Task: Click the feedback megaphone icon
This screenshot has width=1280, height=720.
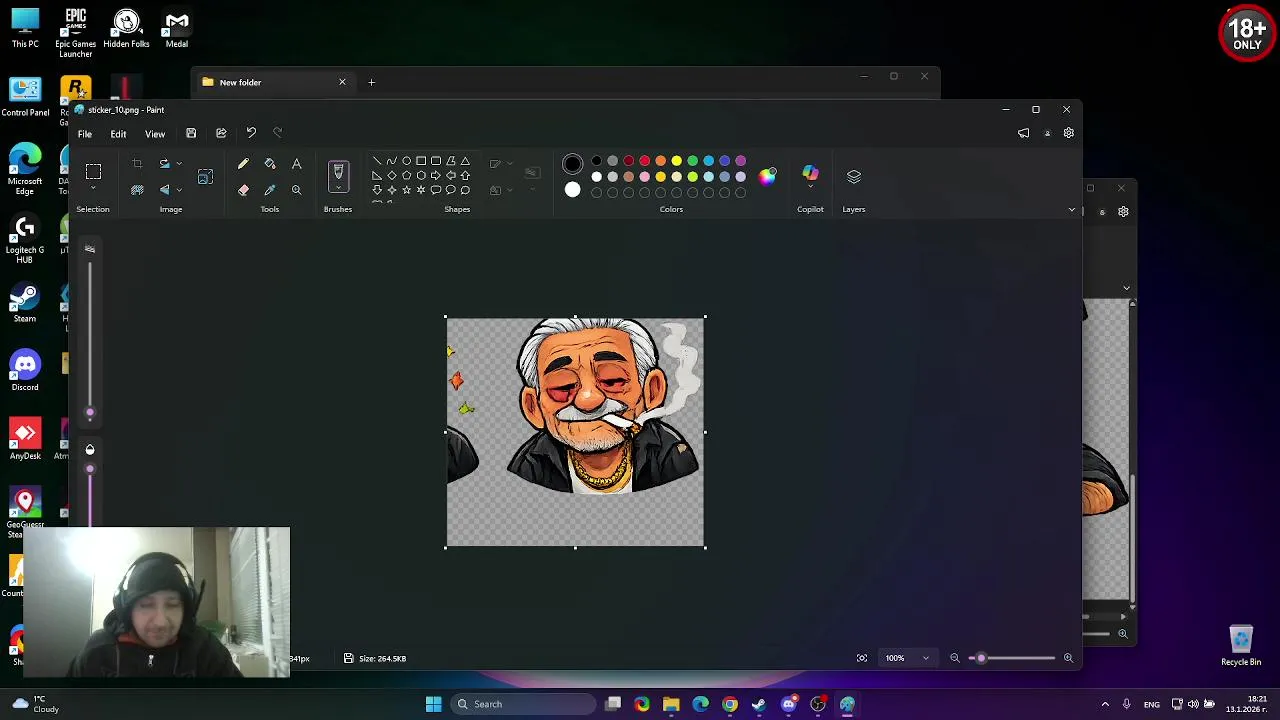Action: (1023, 133)
